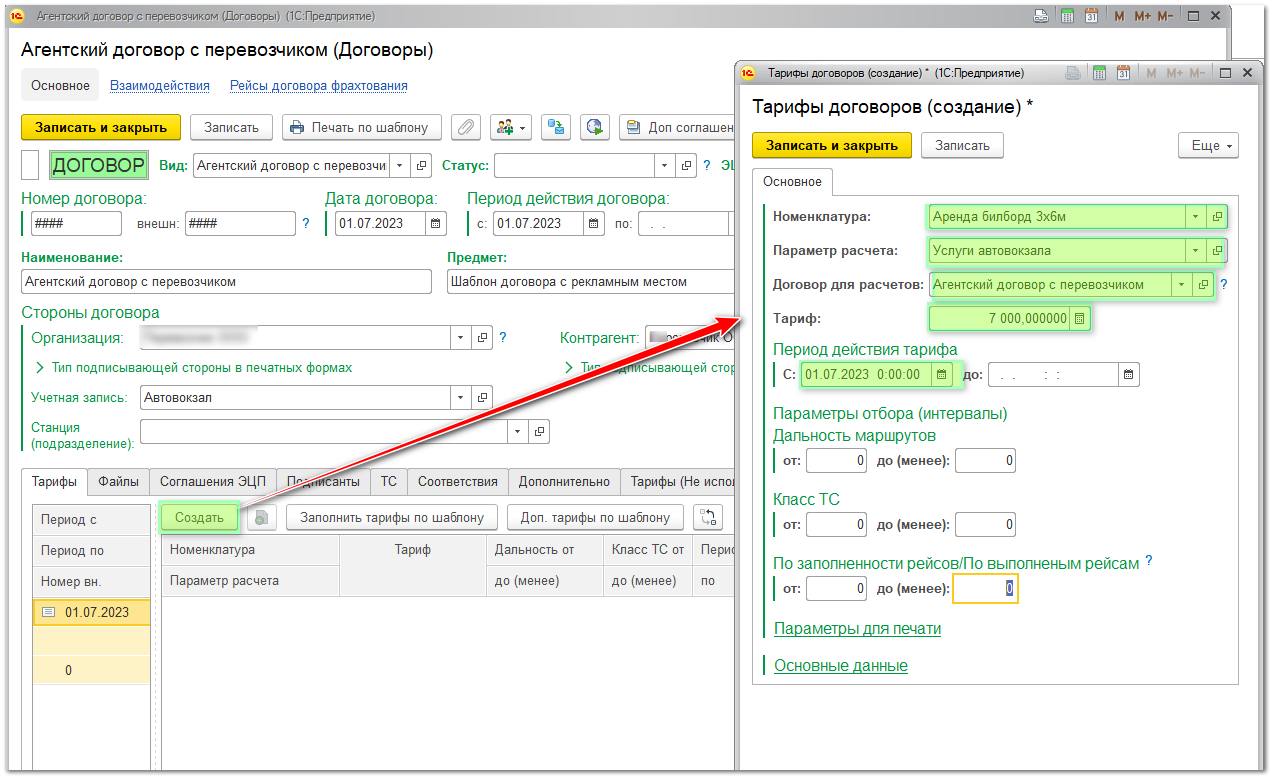Open calendar picker for Дата договора
The width and height of the screenshot is (1273, 779).
tap(436, 223)
